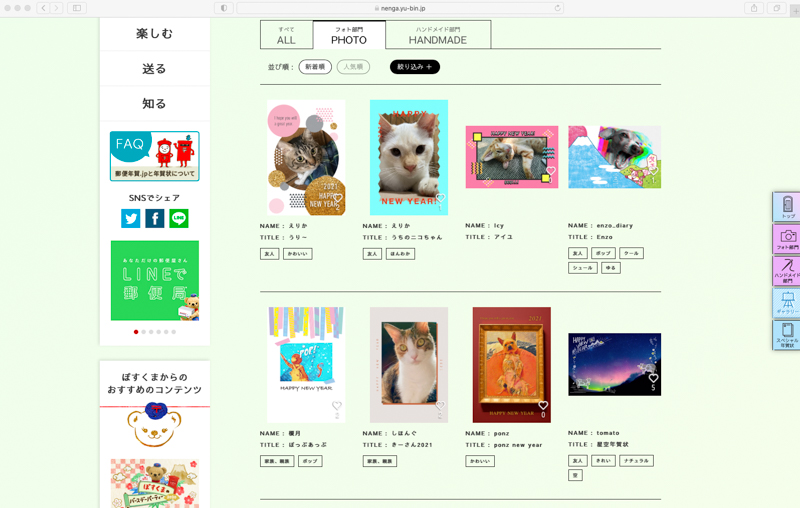Expand the 絞り込み + filter
Screen dimensions: 800x508
pyautogui.click(x=415, y=67)
